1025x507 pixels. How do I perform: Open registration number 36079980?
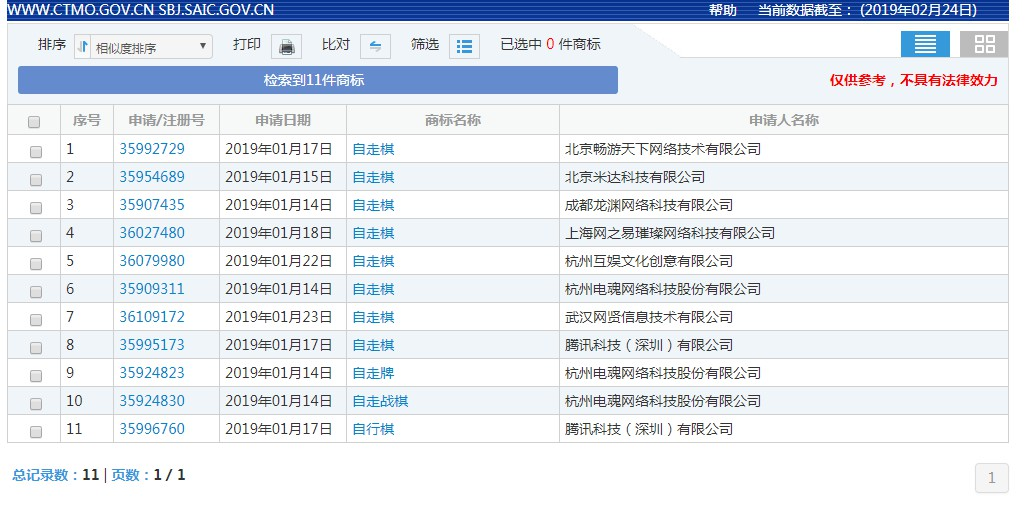click(x=152, y=261)
